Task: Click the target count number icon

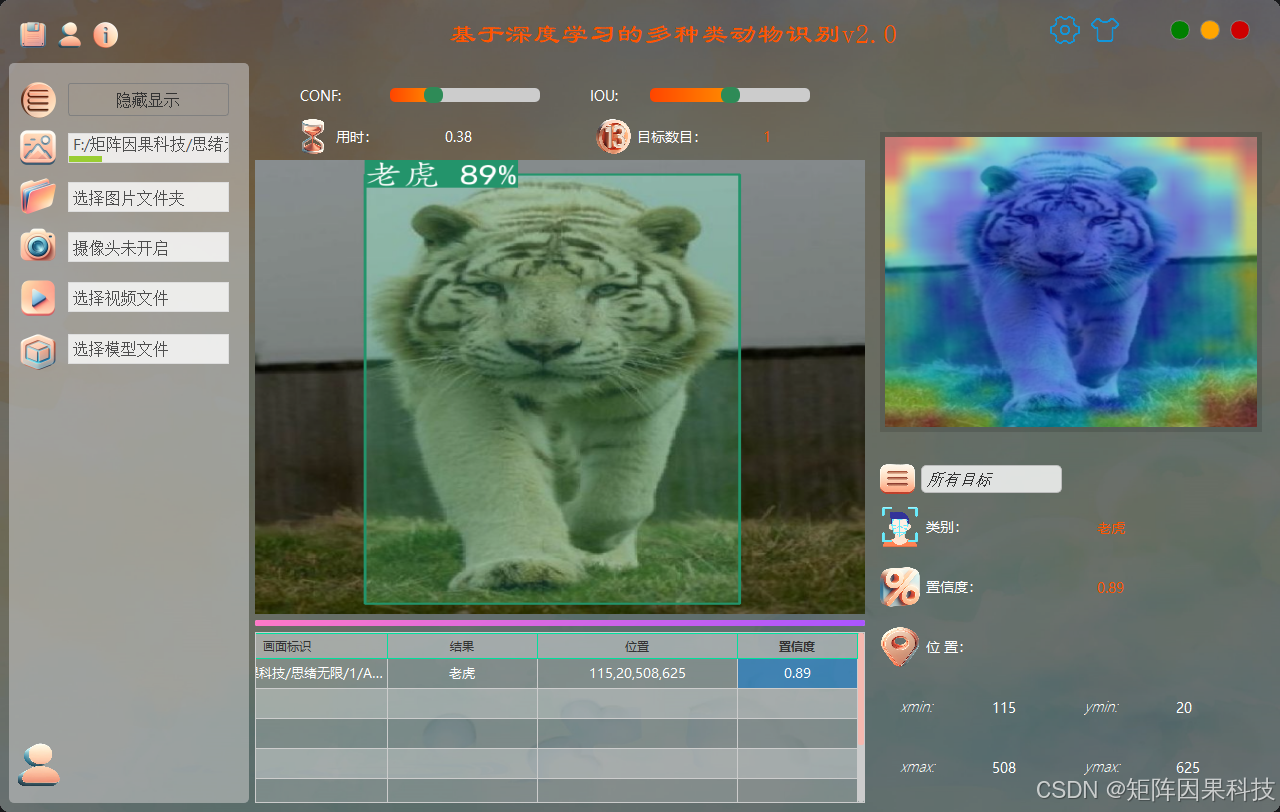Action: click(x=613, y=136)
